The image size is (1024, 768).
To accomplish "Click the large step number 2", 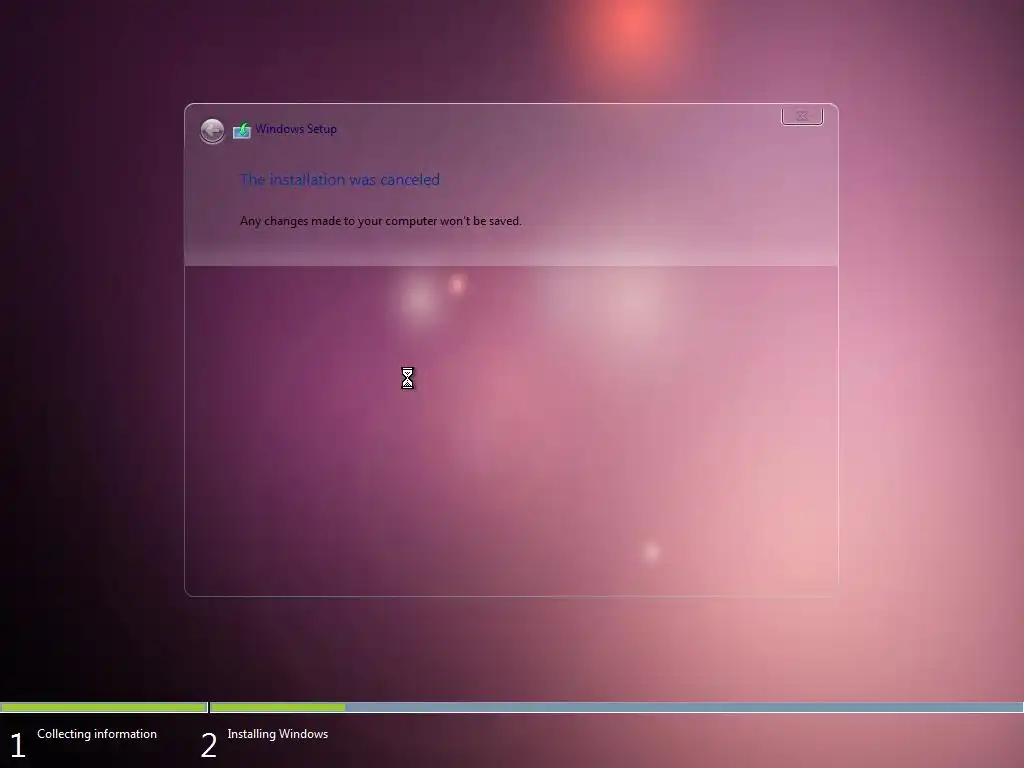I will (209, 745).
